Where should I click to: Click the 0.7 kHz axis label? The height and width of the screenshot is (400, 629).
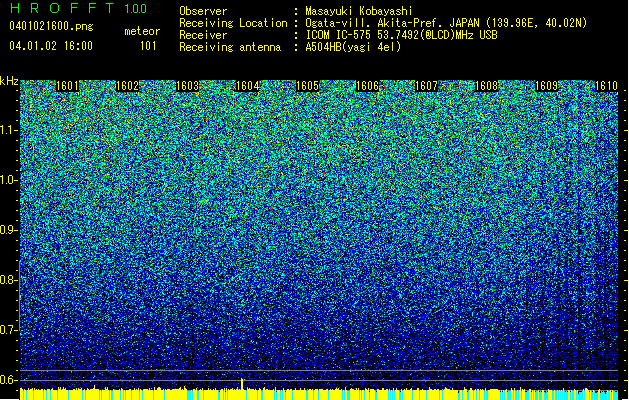[9, 330]
